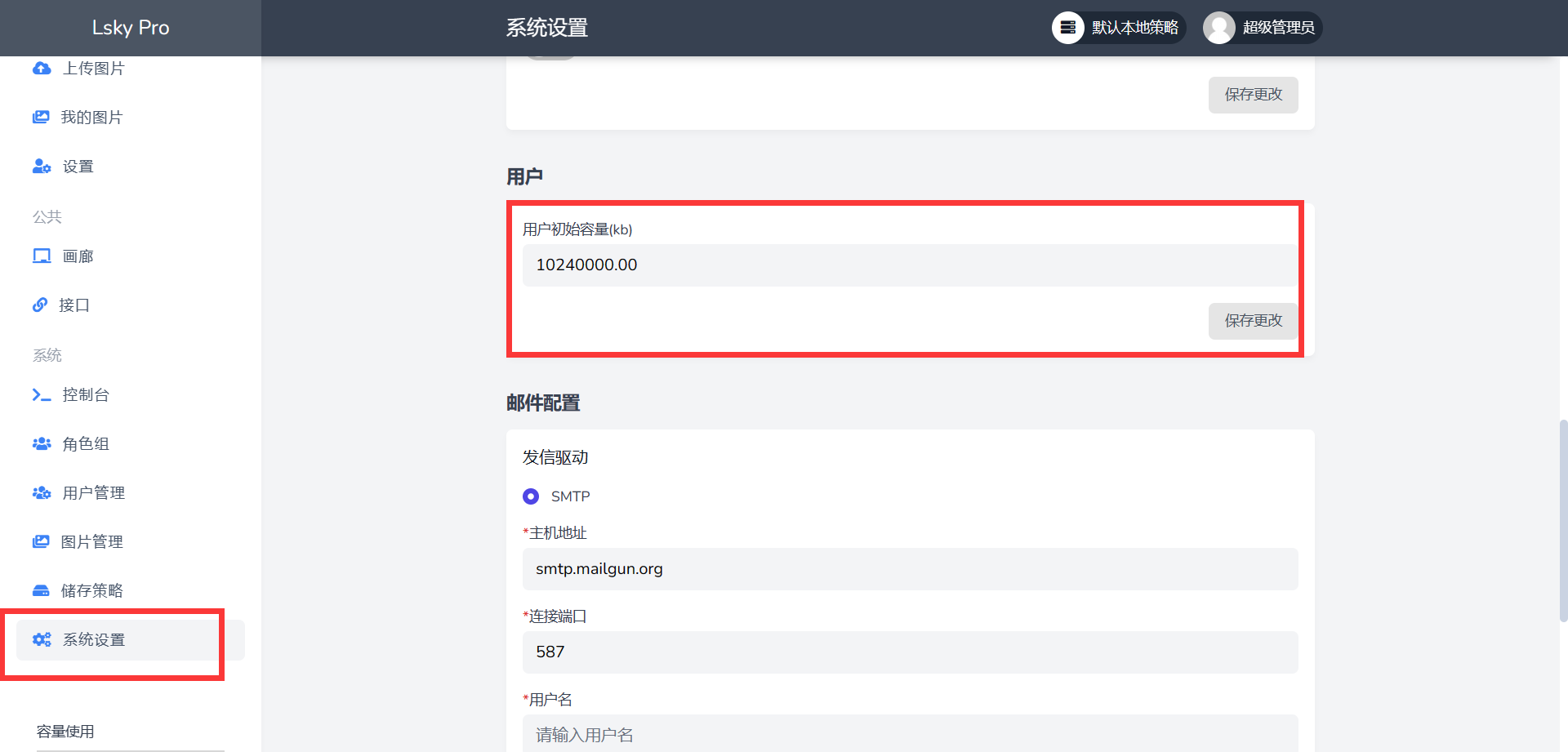Click the Storage Strategy (储存策略) drive icon
This screenshot has width=1568, height=752.
click(41, 590)
